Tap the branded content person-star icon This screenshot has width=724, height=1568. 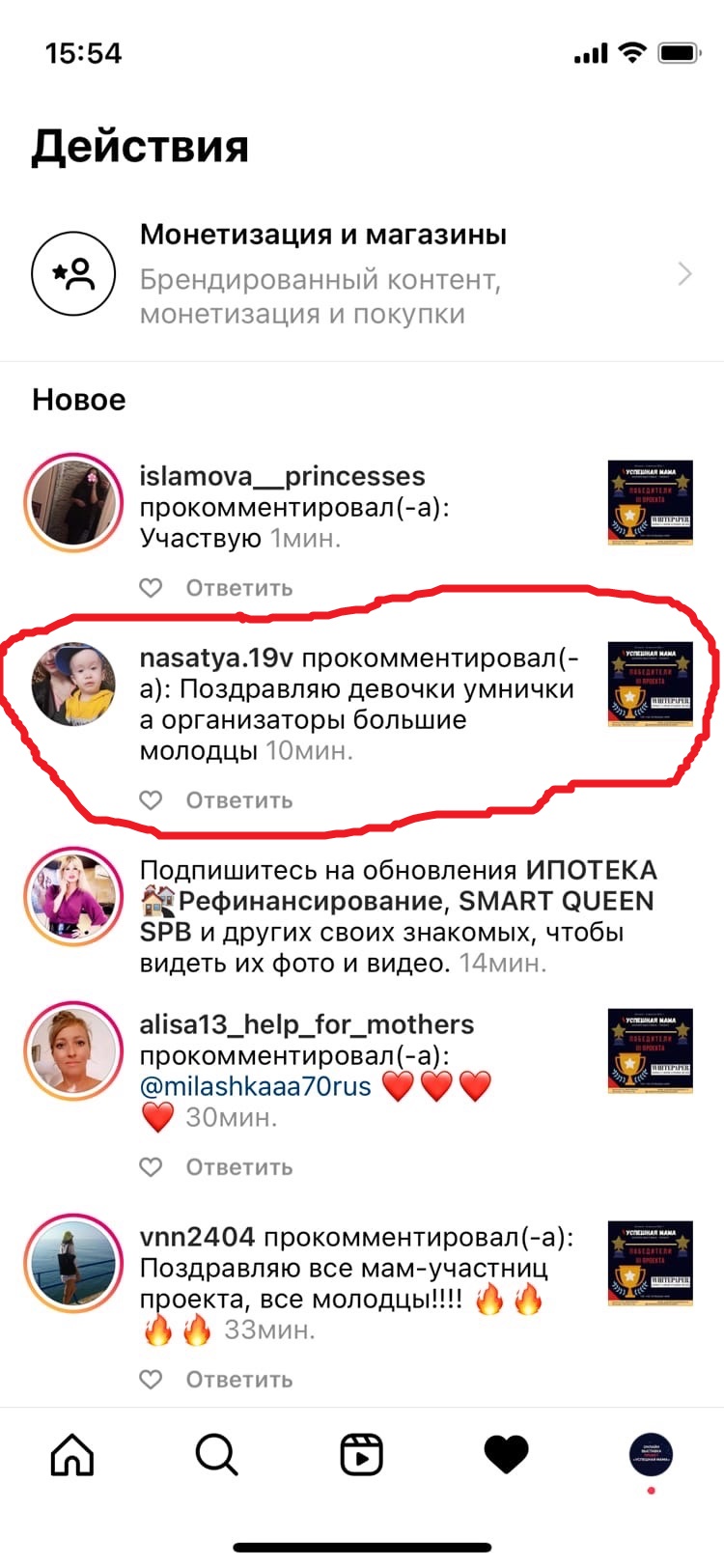pos(73,274)
